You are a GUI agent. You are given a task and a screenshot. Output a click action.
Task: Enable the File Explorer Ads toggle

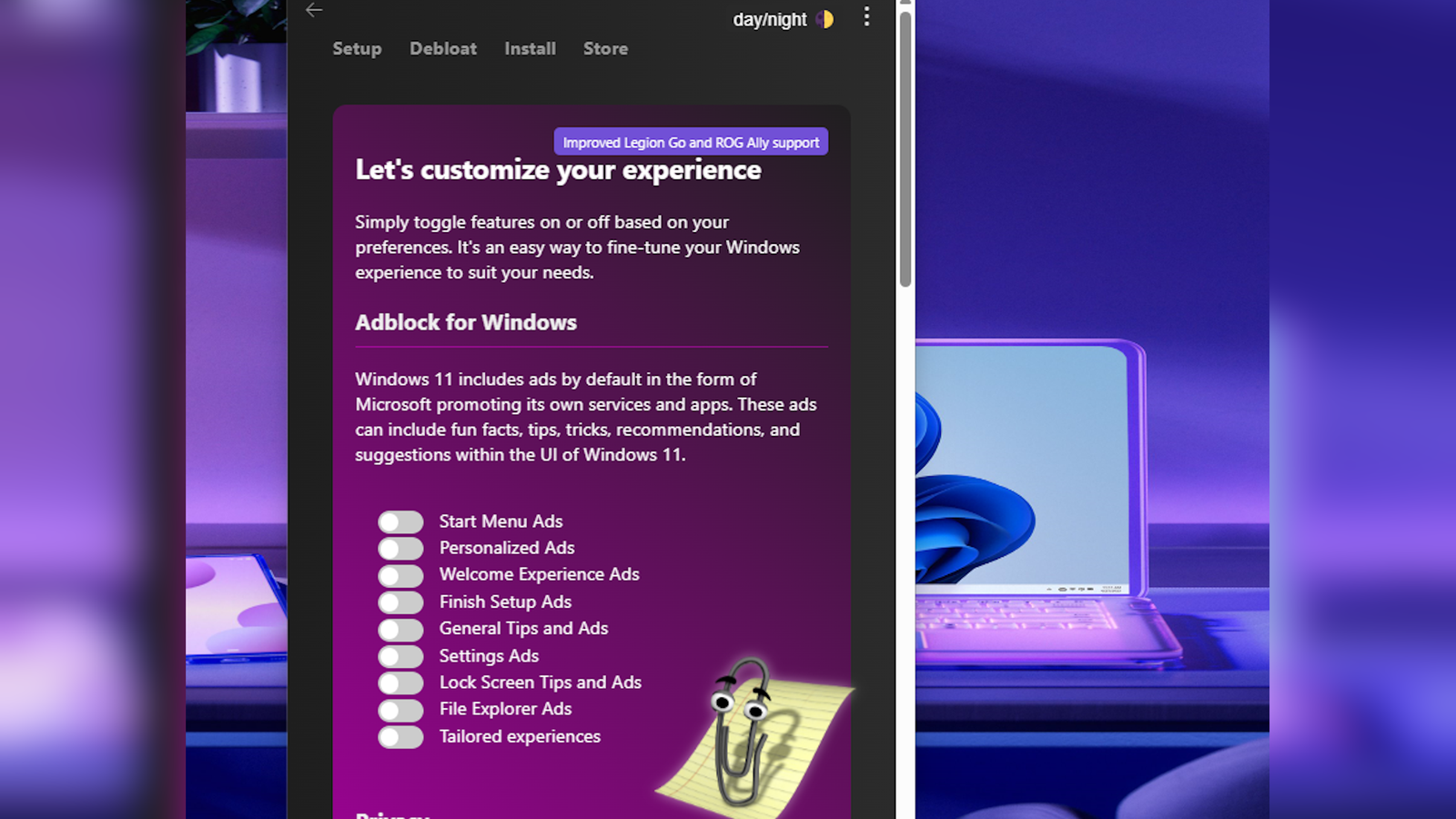click(x=400, y=710)
